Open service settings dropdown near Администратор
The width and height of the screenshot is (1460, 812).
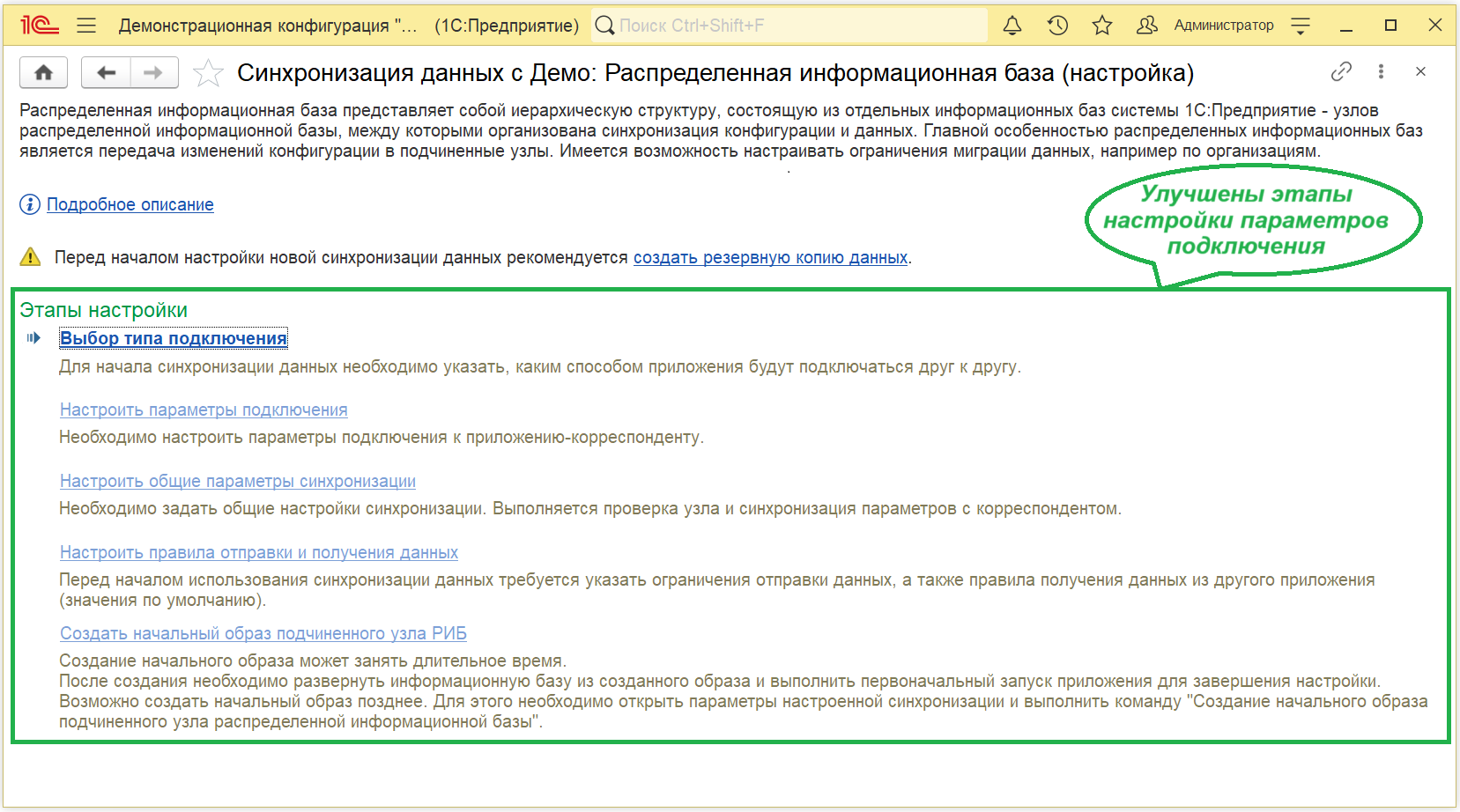[x=1301, y=26]
